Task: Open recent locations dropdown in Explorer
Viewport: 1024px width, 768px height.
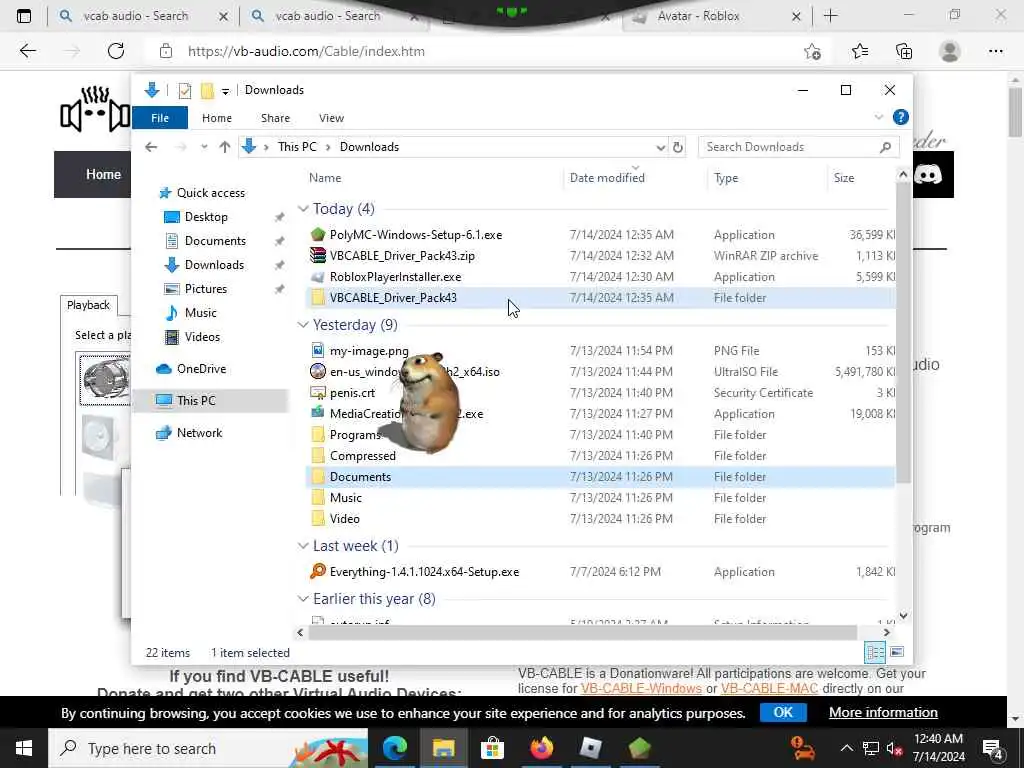Action: (x=204, y=147)
